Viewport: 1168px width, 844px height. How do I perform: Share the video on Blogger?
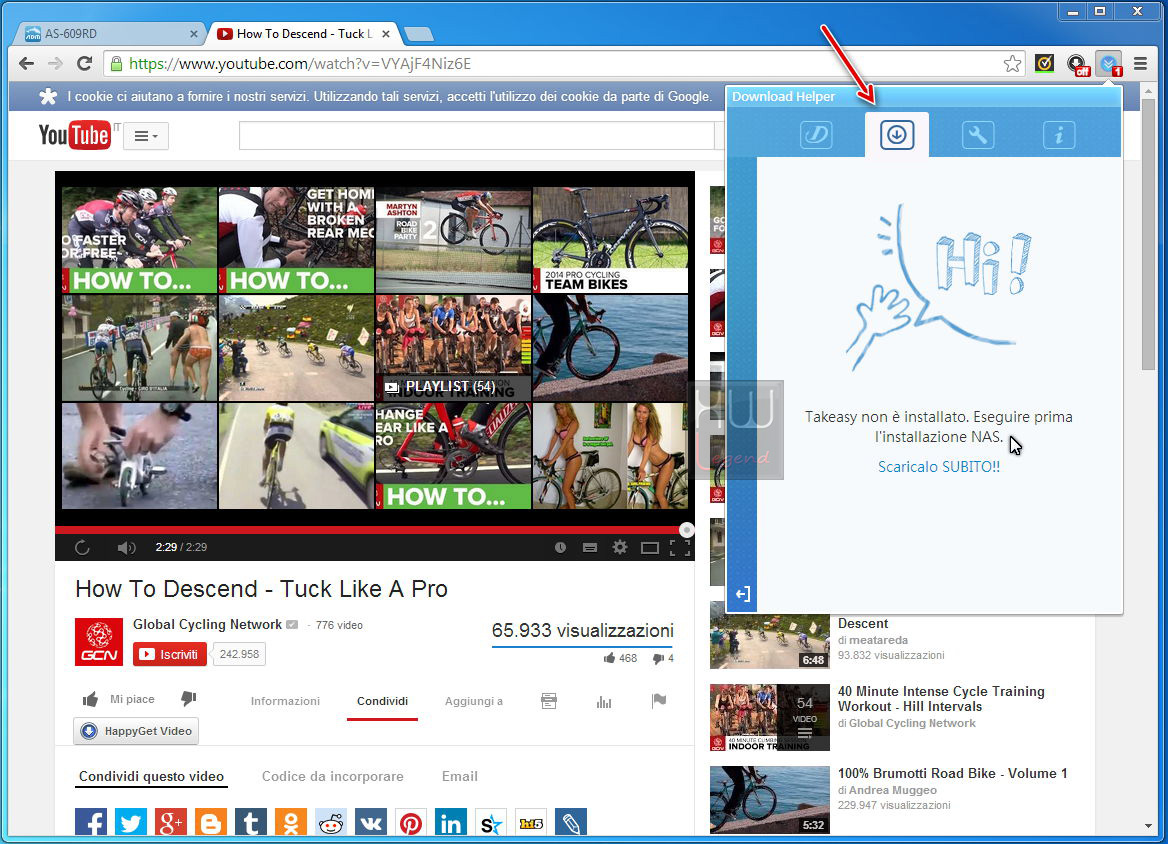coord(211,823)
